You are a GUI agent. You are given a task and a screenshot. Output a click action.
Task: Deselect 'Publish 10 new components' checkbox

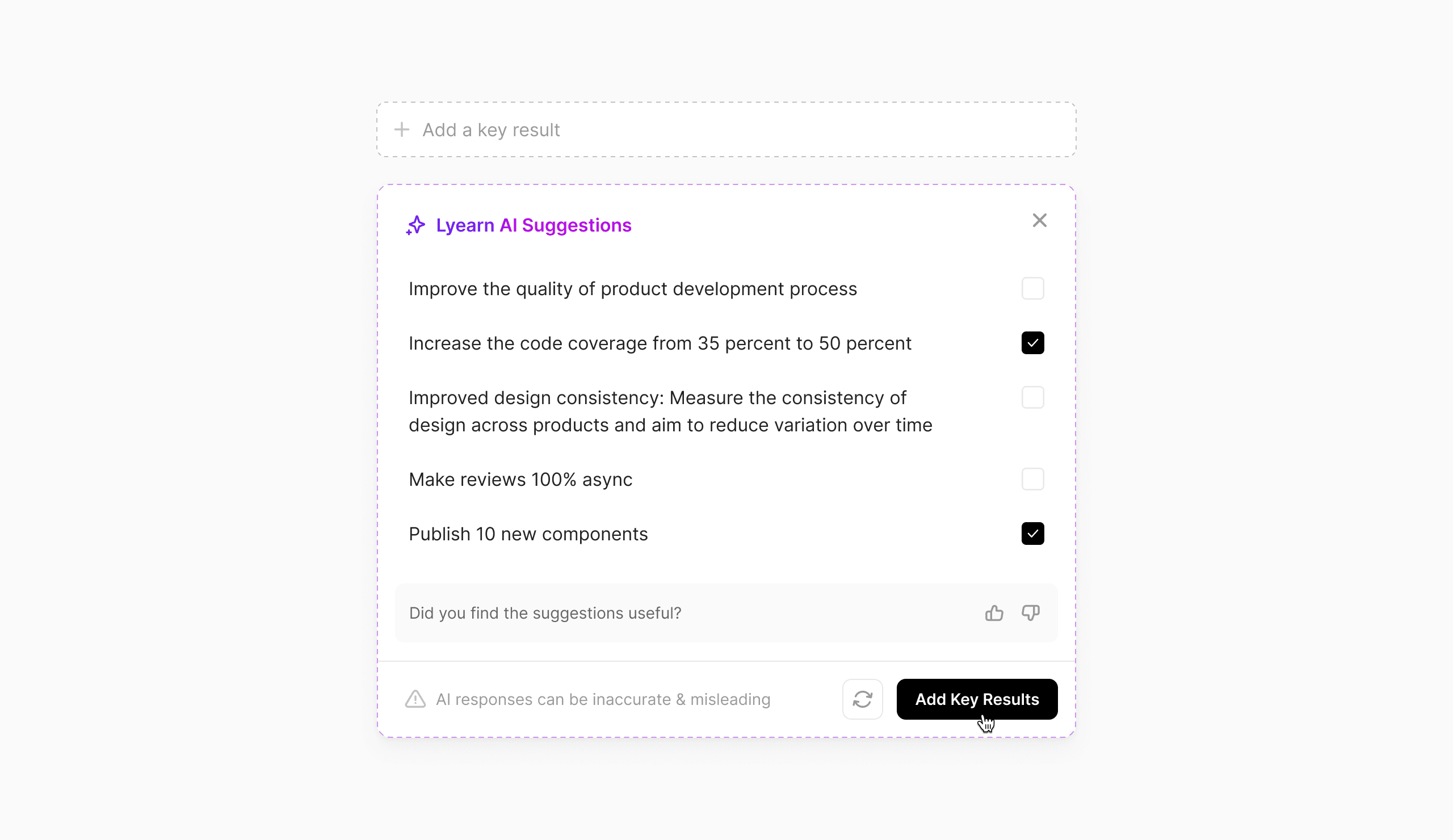[1032, 534]
